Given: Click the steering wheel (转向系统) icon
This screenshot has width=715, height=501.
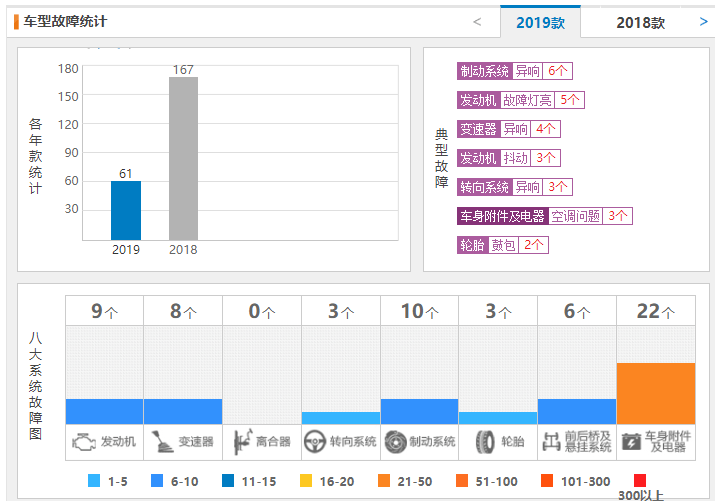Looking at the screenshot, I should tap(315, 442).
